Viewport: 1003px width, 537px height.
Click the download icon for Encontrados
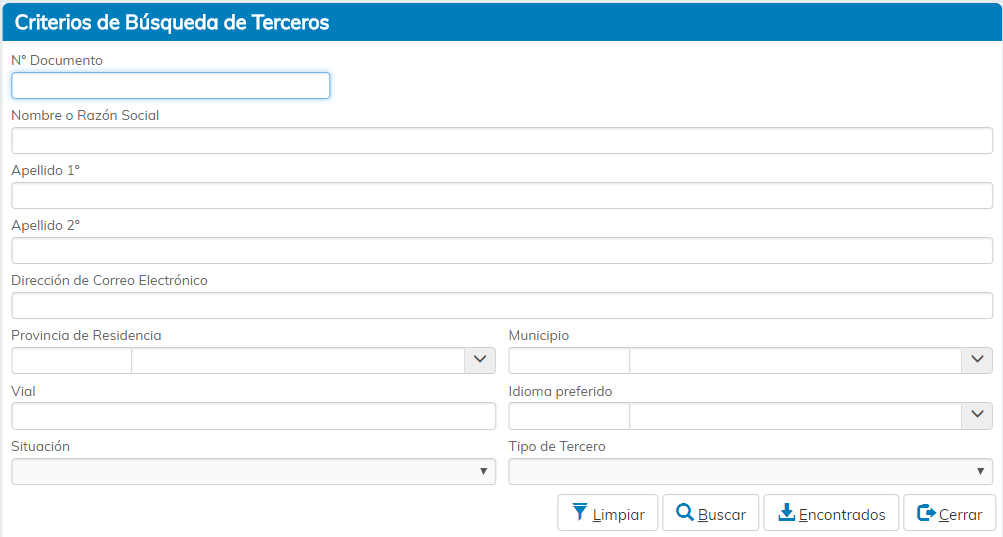point(786,513)
